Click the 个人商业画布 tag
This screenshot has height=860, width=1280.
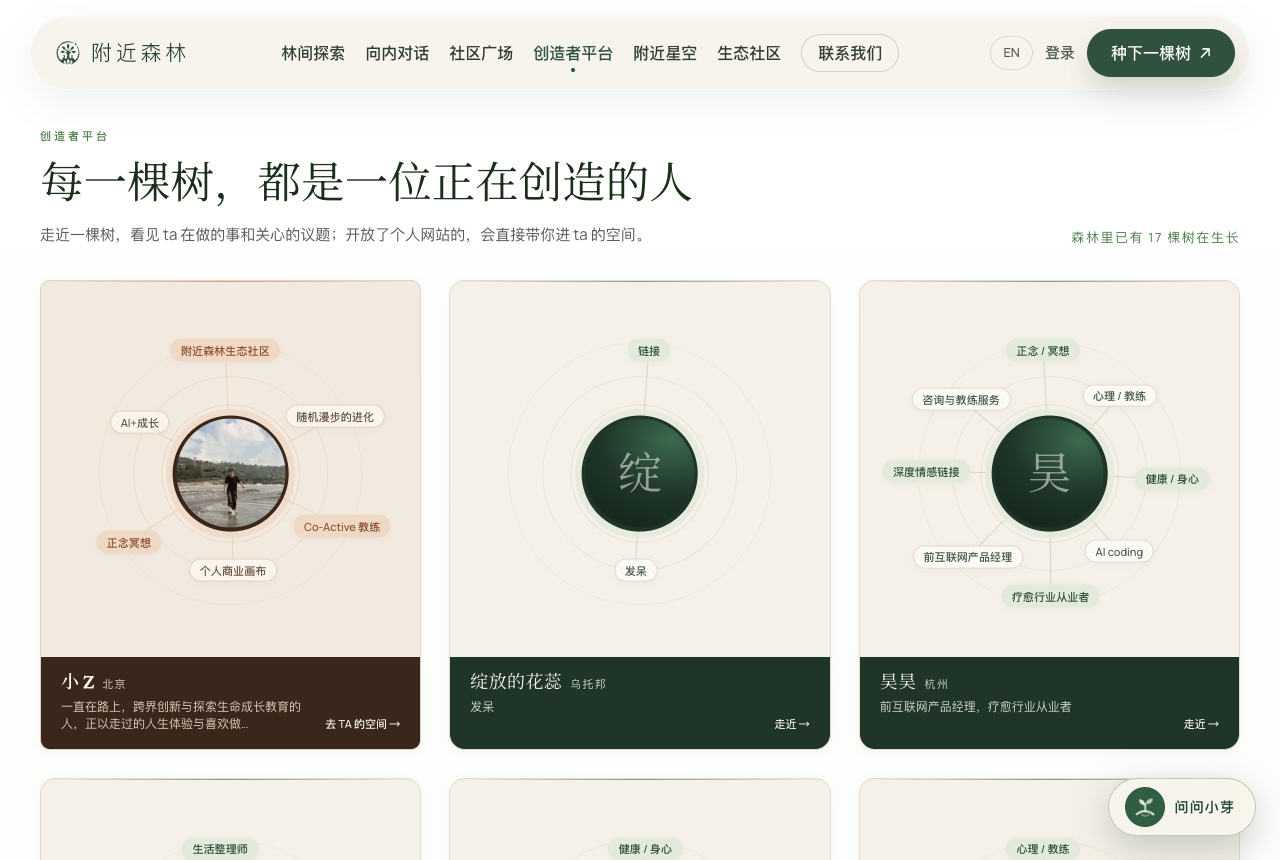click(233, 571)
